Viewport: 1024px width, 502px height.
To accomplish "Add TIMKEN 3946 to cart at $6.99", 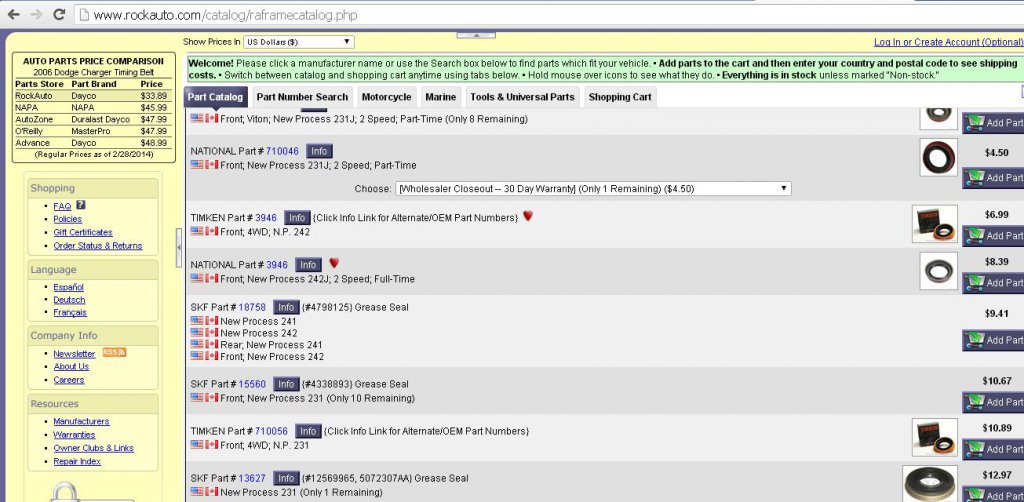I will coord(993,235).
